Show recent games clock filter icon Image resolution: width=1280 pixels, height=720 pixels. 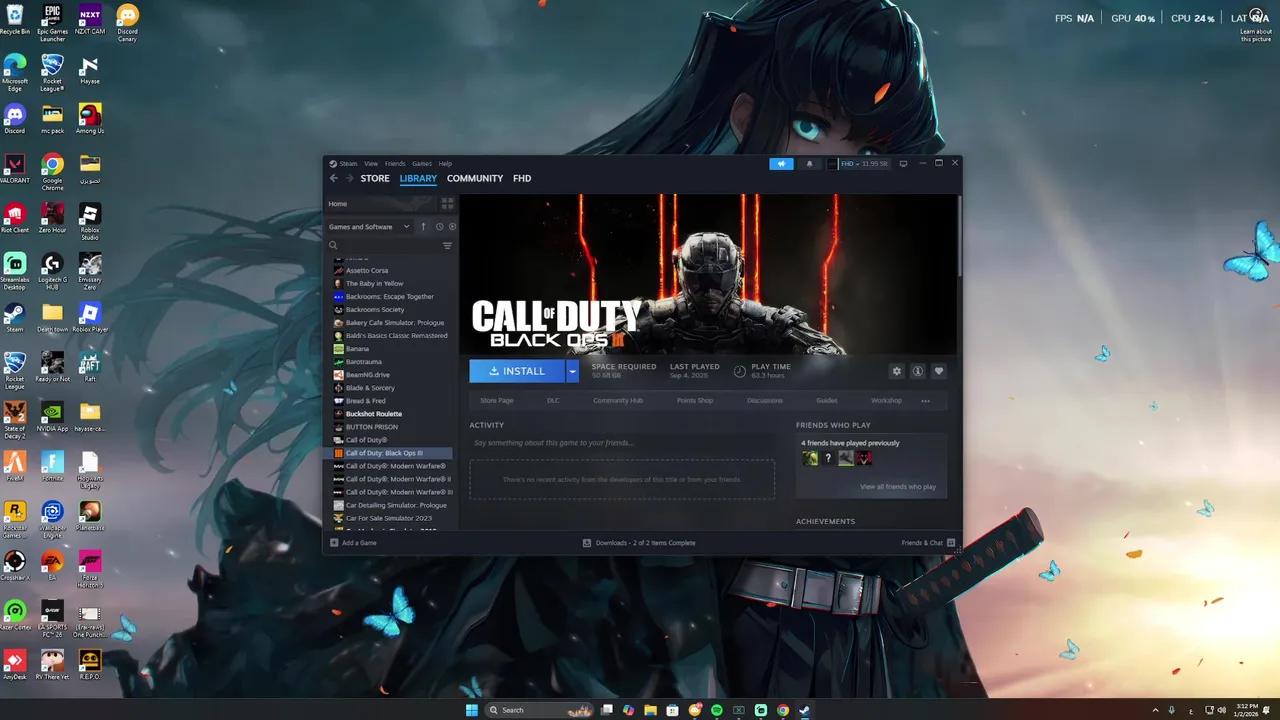439,227
